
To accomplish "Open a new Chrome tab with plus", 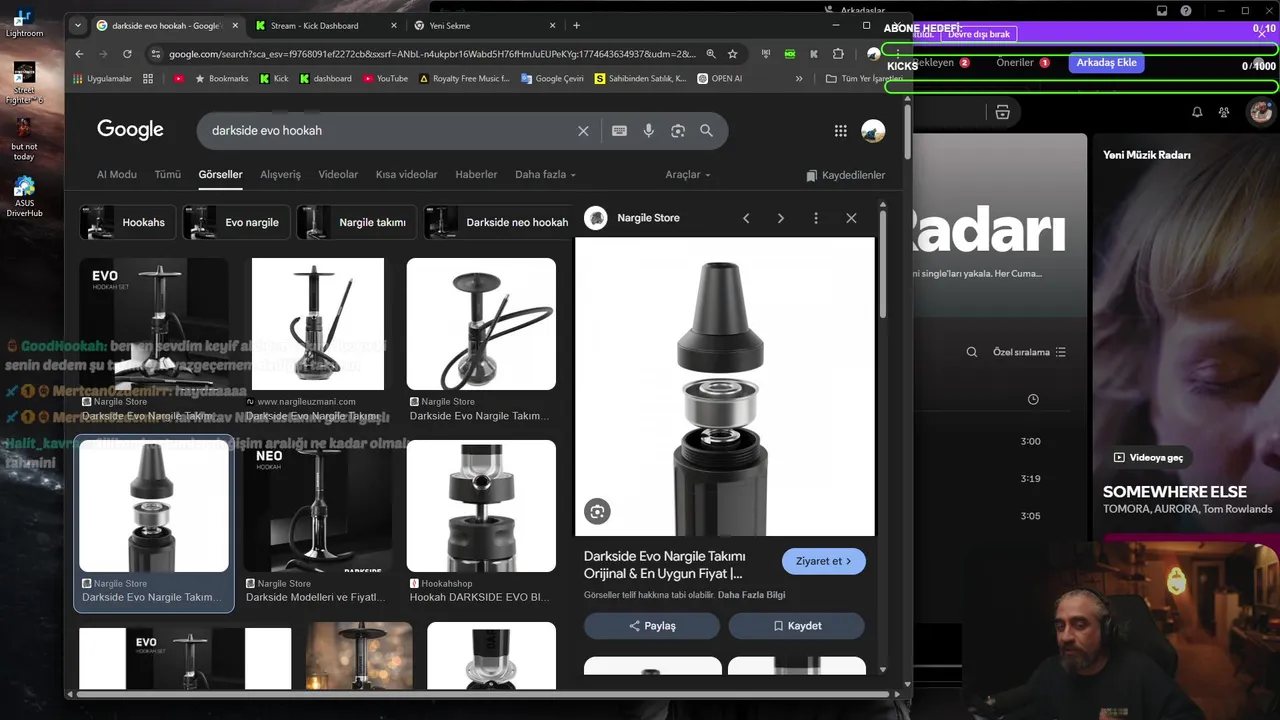I will coord(576,25).
